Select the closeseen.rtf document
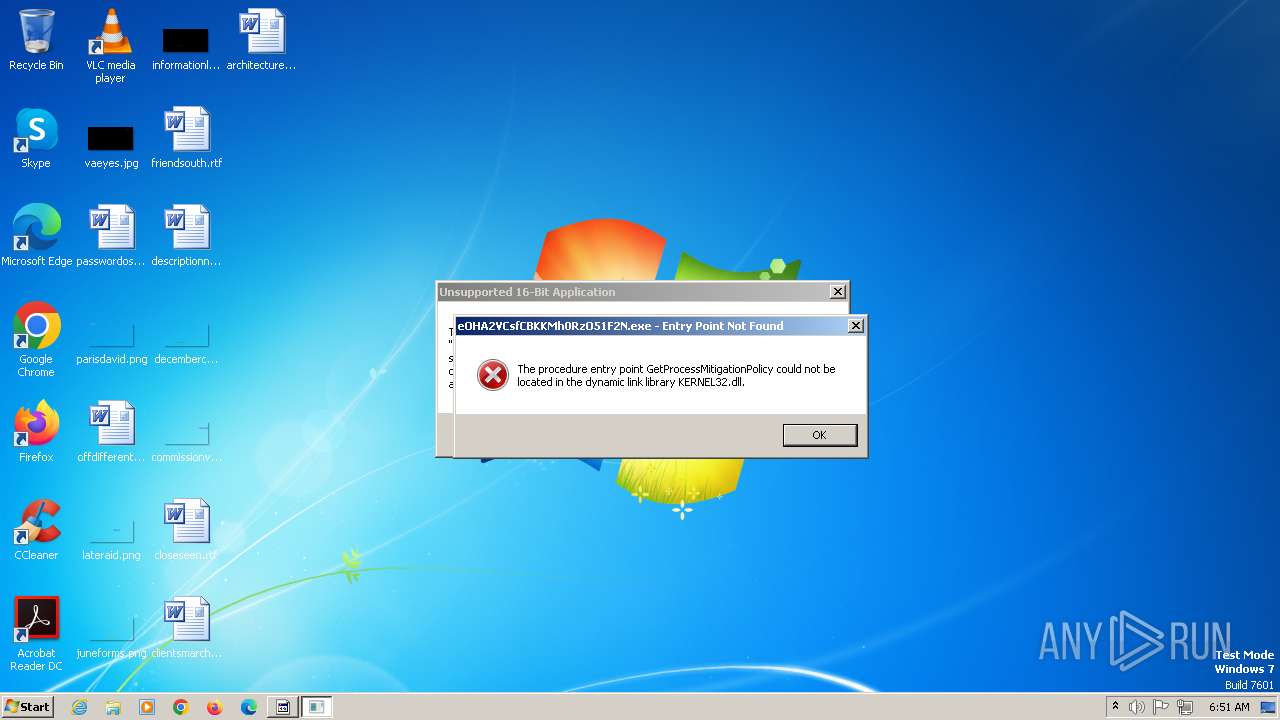This screenshot has height=720, width=1280. pyautogui.click(x=187, y=530)
